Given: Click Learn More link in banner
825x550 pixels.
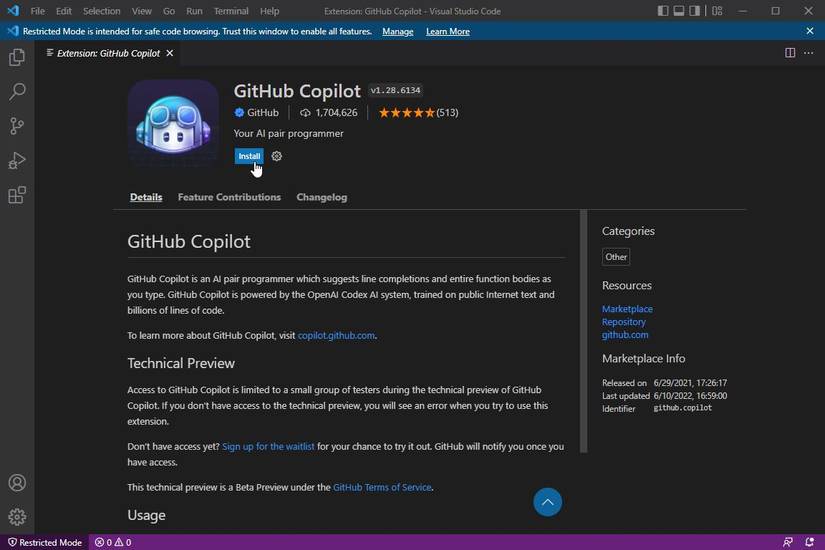Looking at the screenshot, I should tap(448, 32).
